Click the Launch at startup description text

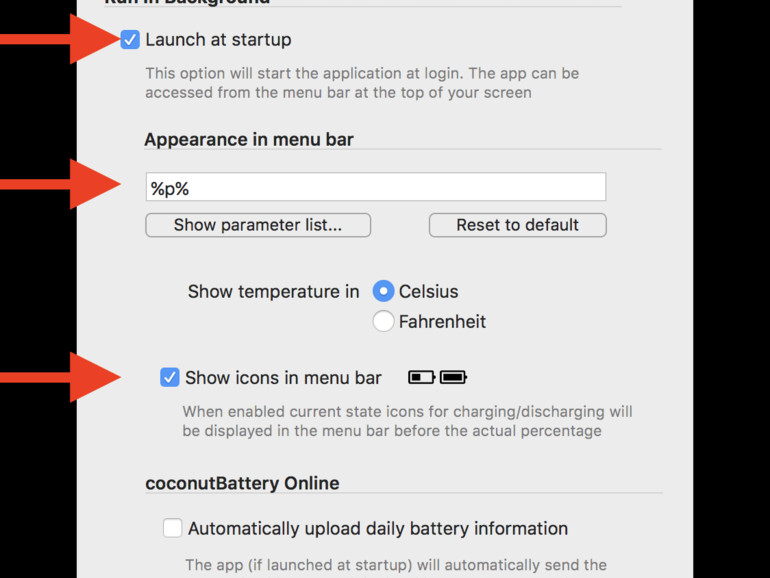click(x=362, y=83)
